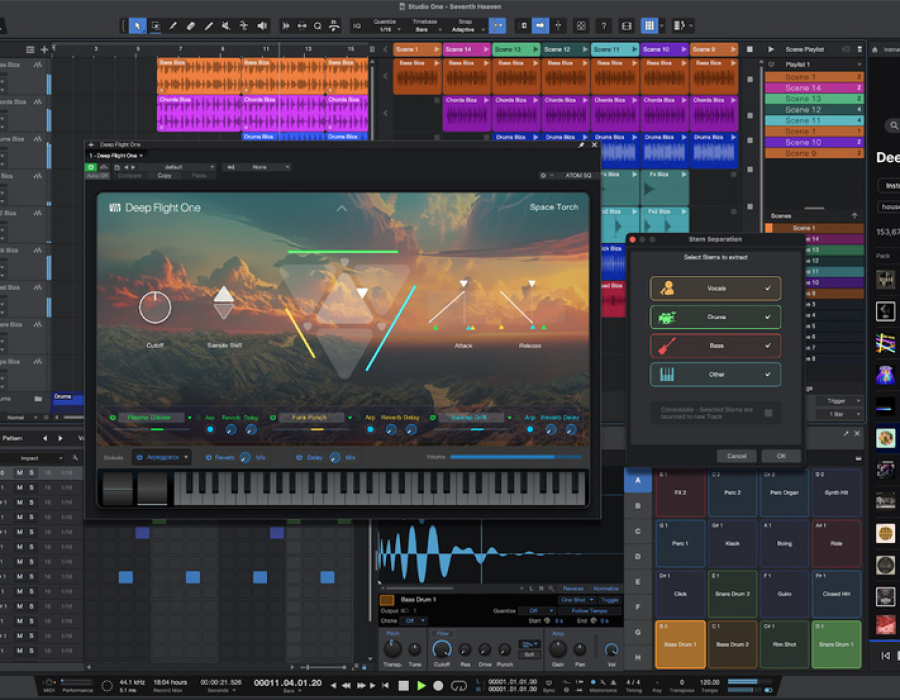This screenshot has height=700, width=900.
Task: Click the Record button in transport
Action: point(438,686)
